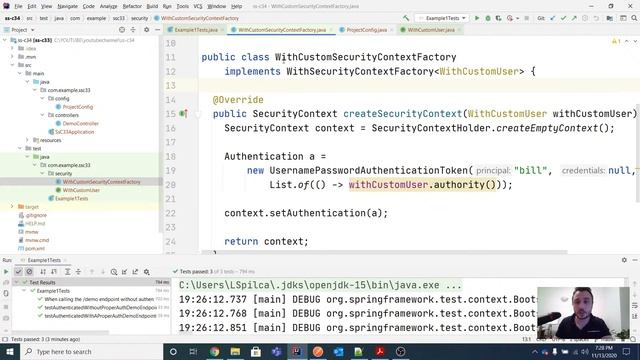Collapse the Test Results node

point(16,282)
